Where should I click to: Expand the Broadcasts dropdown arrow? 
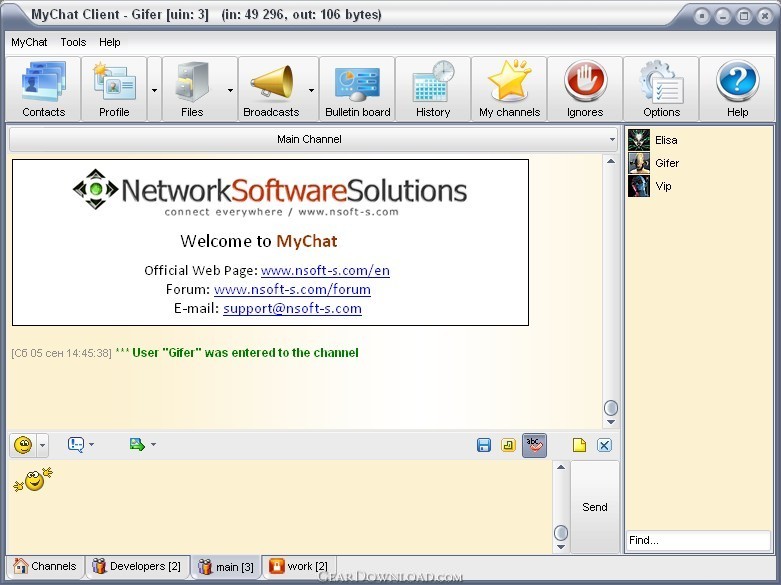point(311,90)
